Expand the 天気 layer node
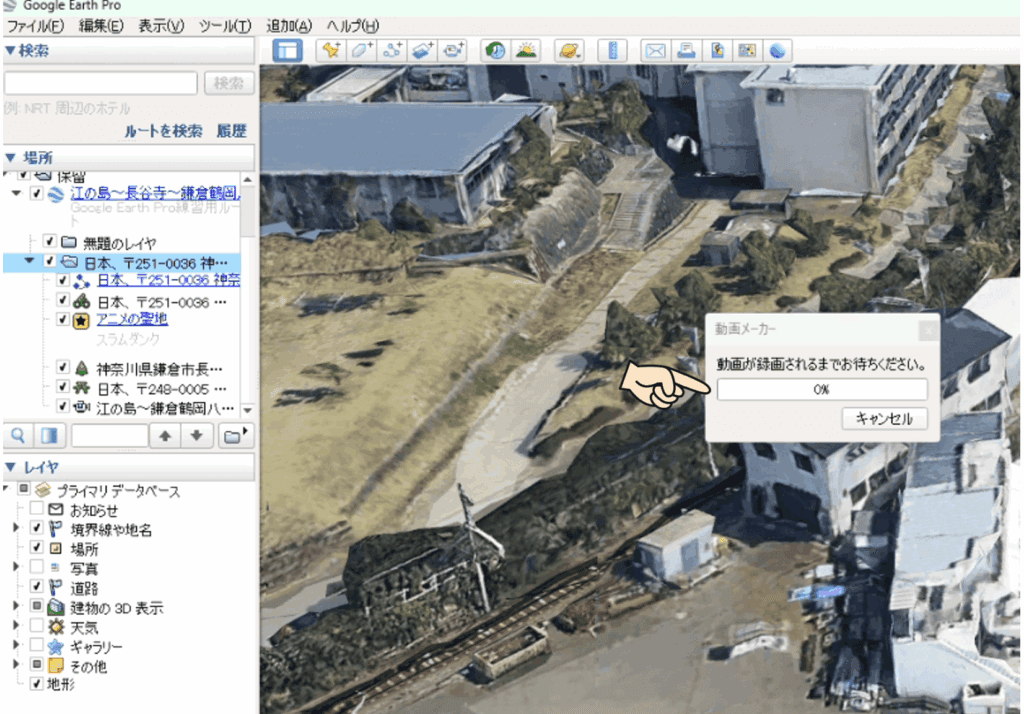The width and height of the screenshot is (1024, 714). coord(16,627)
